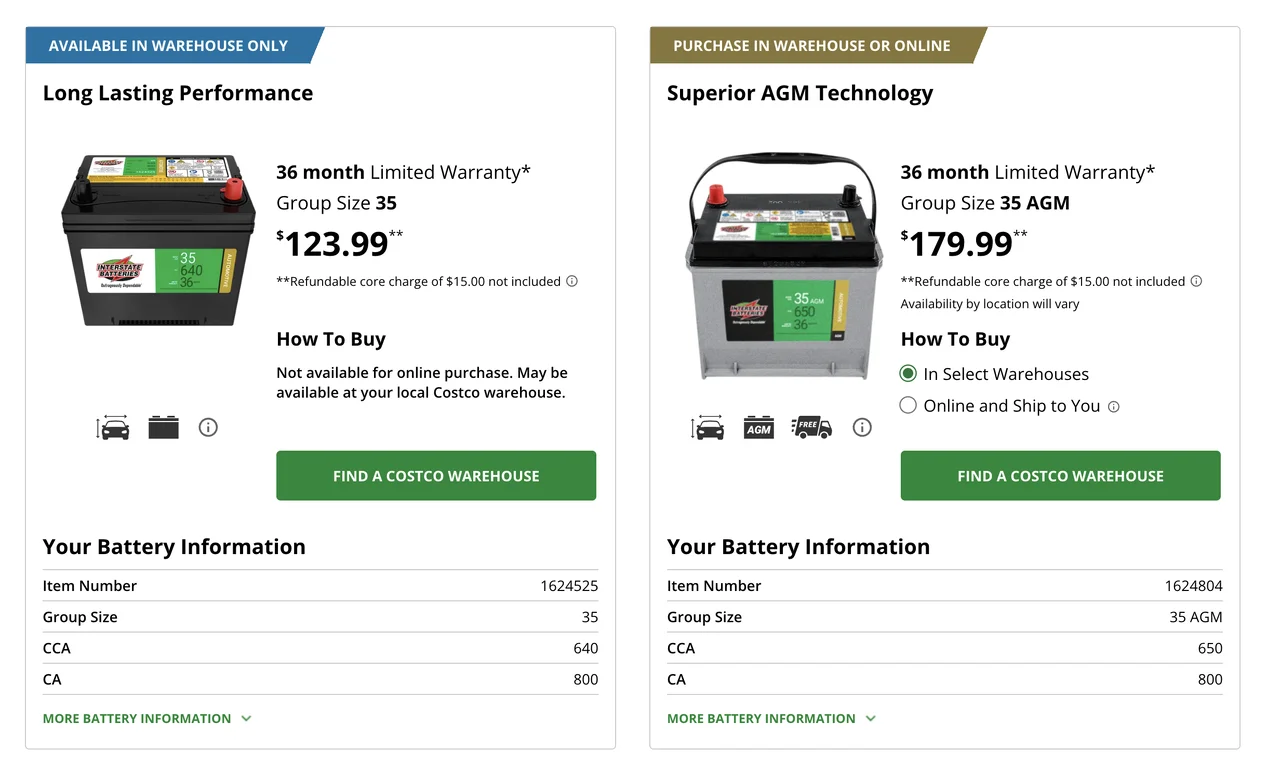Expand More Battery Information for item 1624525
The width and height of the screenshot is (1280, 762).
coord(147,718)
